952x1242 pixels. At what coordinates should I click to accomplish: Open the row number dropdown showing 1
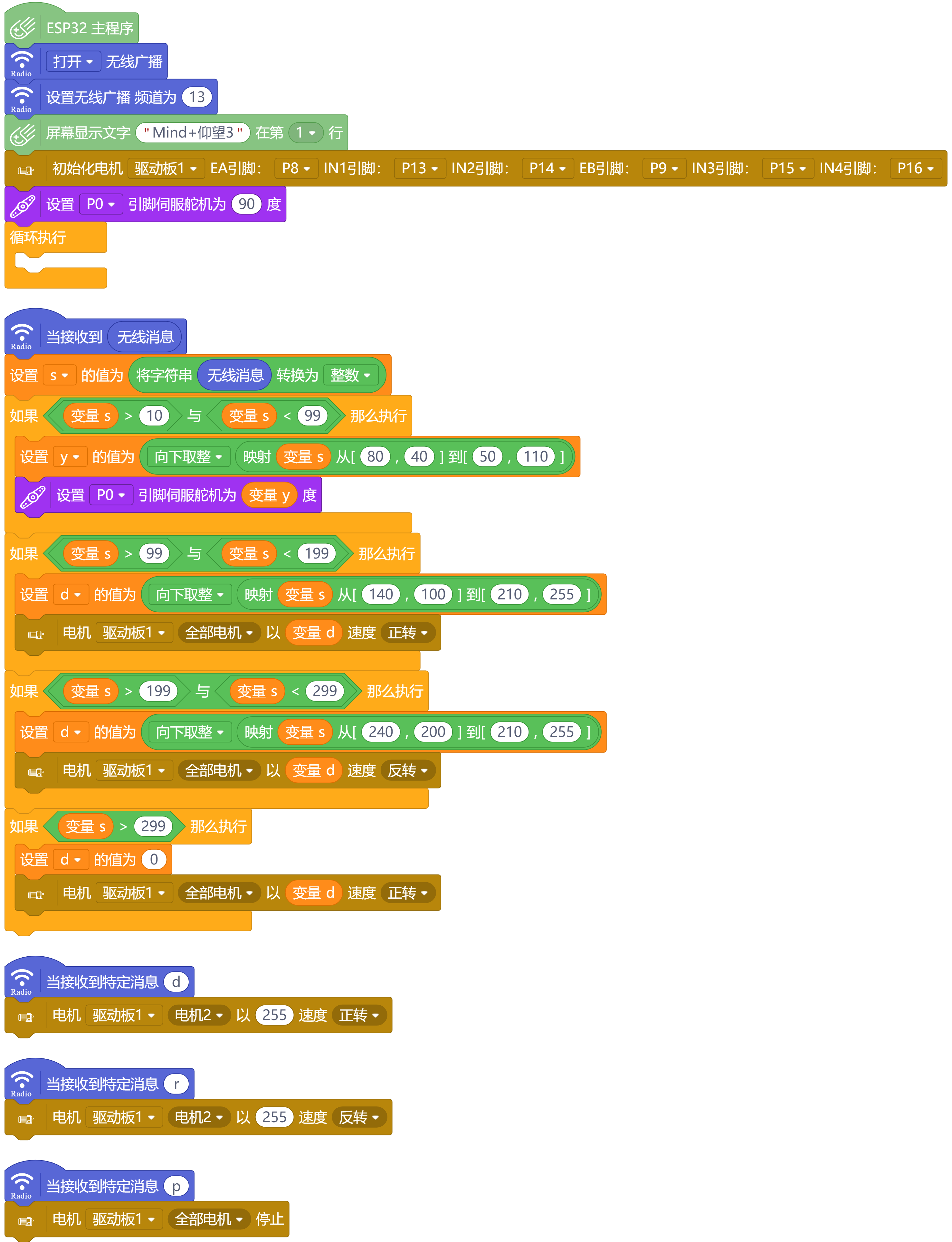click(305, 133)
